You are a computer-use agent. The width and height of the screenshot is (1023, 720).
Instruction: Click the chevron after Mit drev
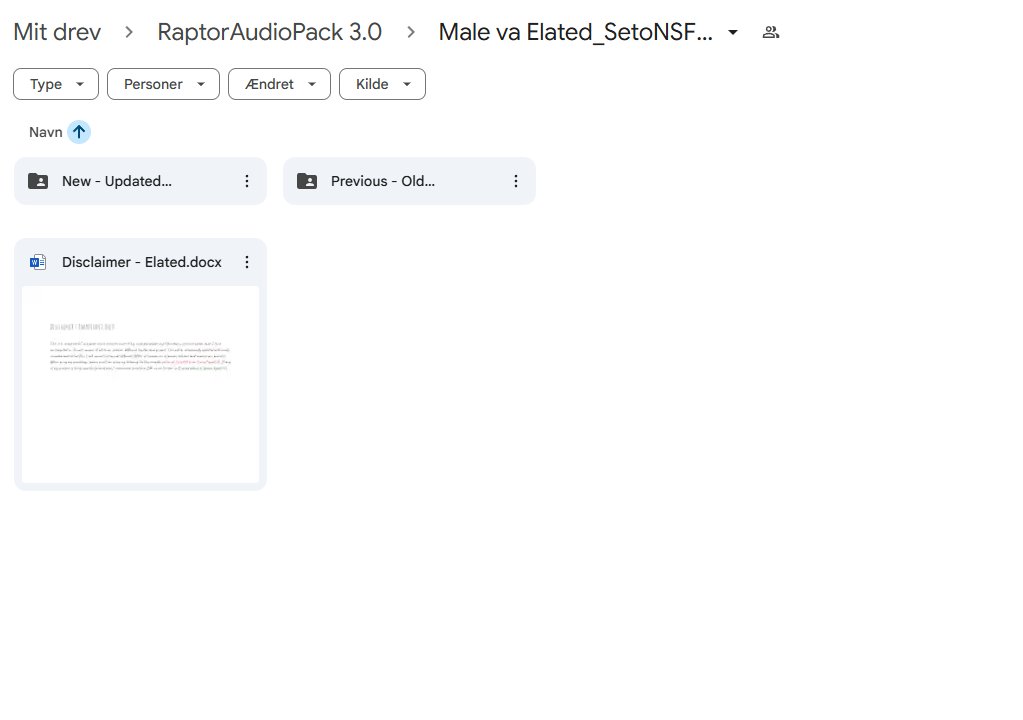(129, 32)
